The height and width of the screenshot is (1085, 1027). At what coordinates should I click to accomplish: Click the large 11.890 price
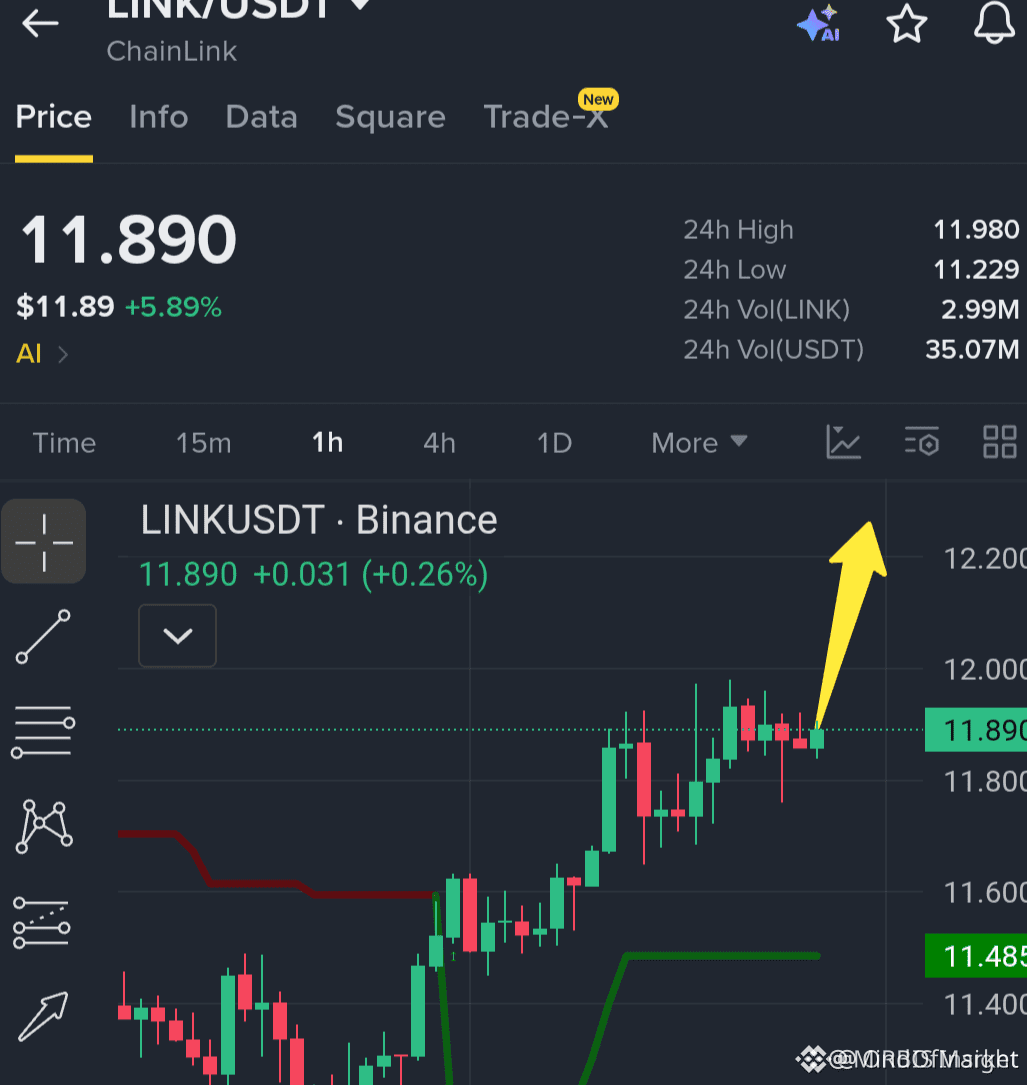point(129,239)
